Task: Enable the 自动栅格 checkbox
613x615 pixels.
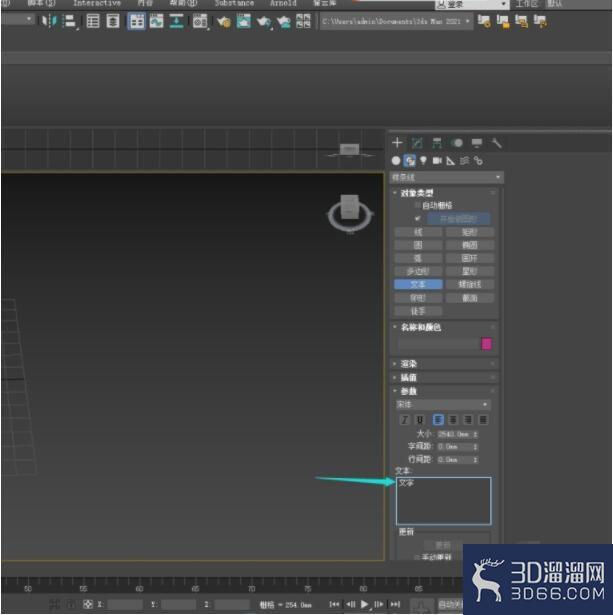Action: click(418, 205)
